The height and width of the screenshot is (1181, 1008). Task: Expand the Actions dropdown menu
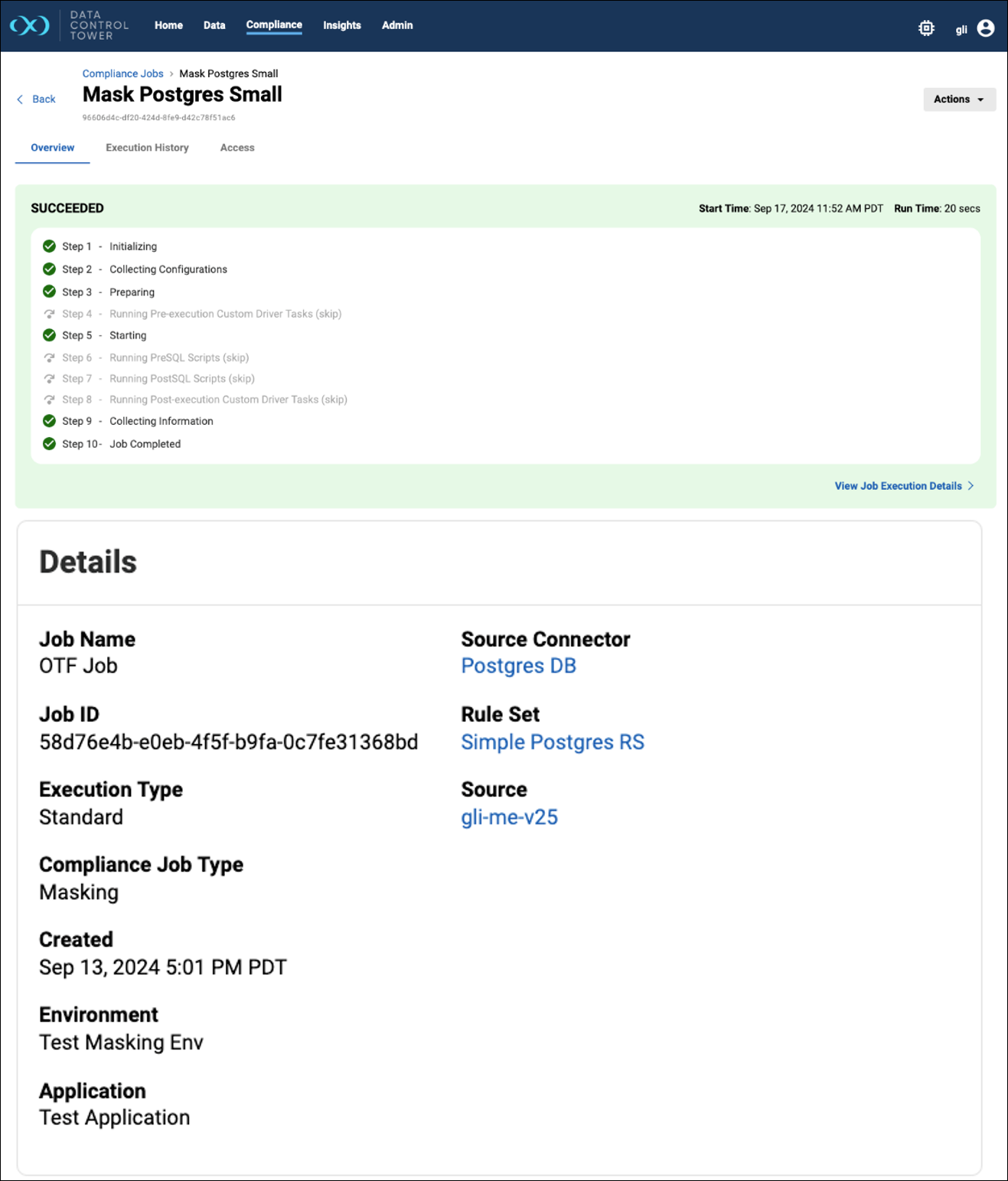[959, 100]
